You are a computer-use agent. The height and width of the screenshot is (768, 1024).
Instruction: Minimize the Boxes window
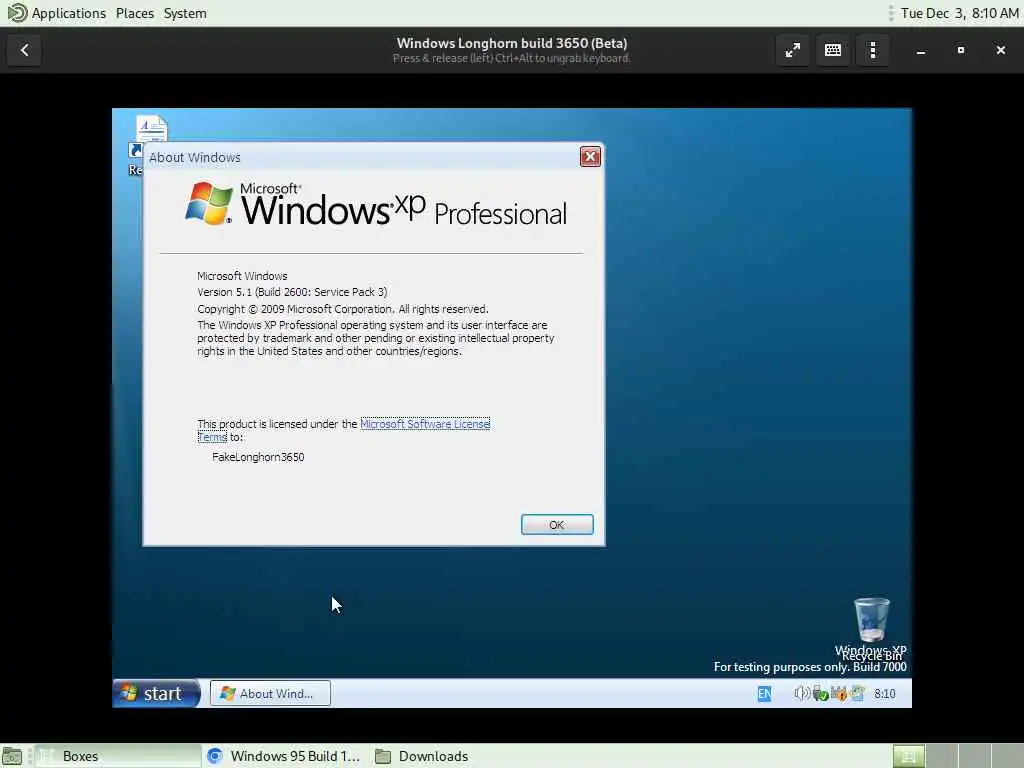pos(920,50)
